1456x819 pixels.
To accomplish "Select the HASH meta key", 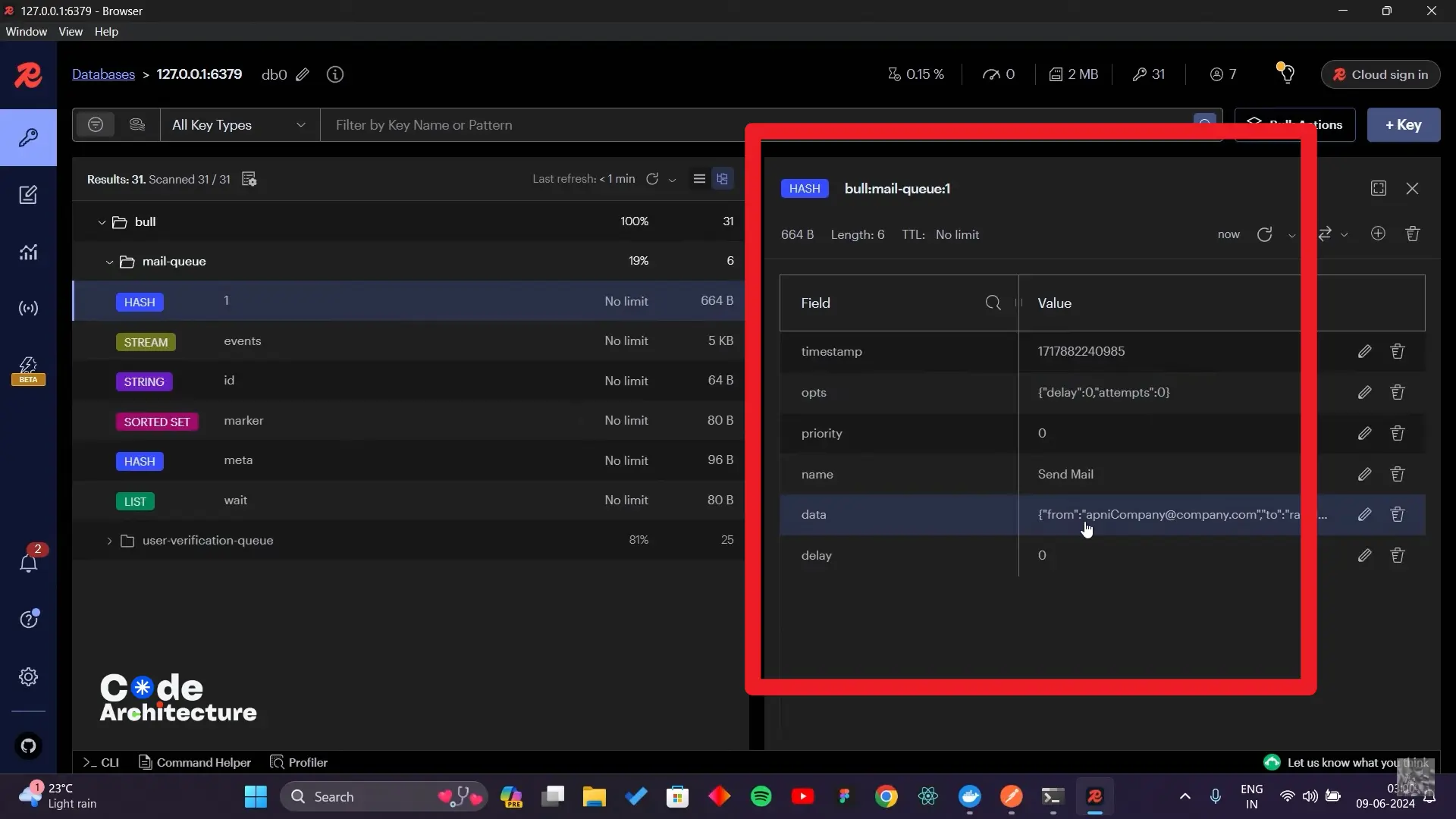I will 409,460.
